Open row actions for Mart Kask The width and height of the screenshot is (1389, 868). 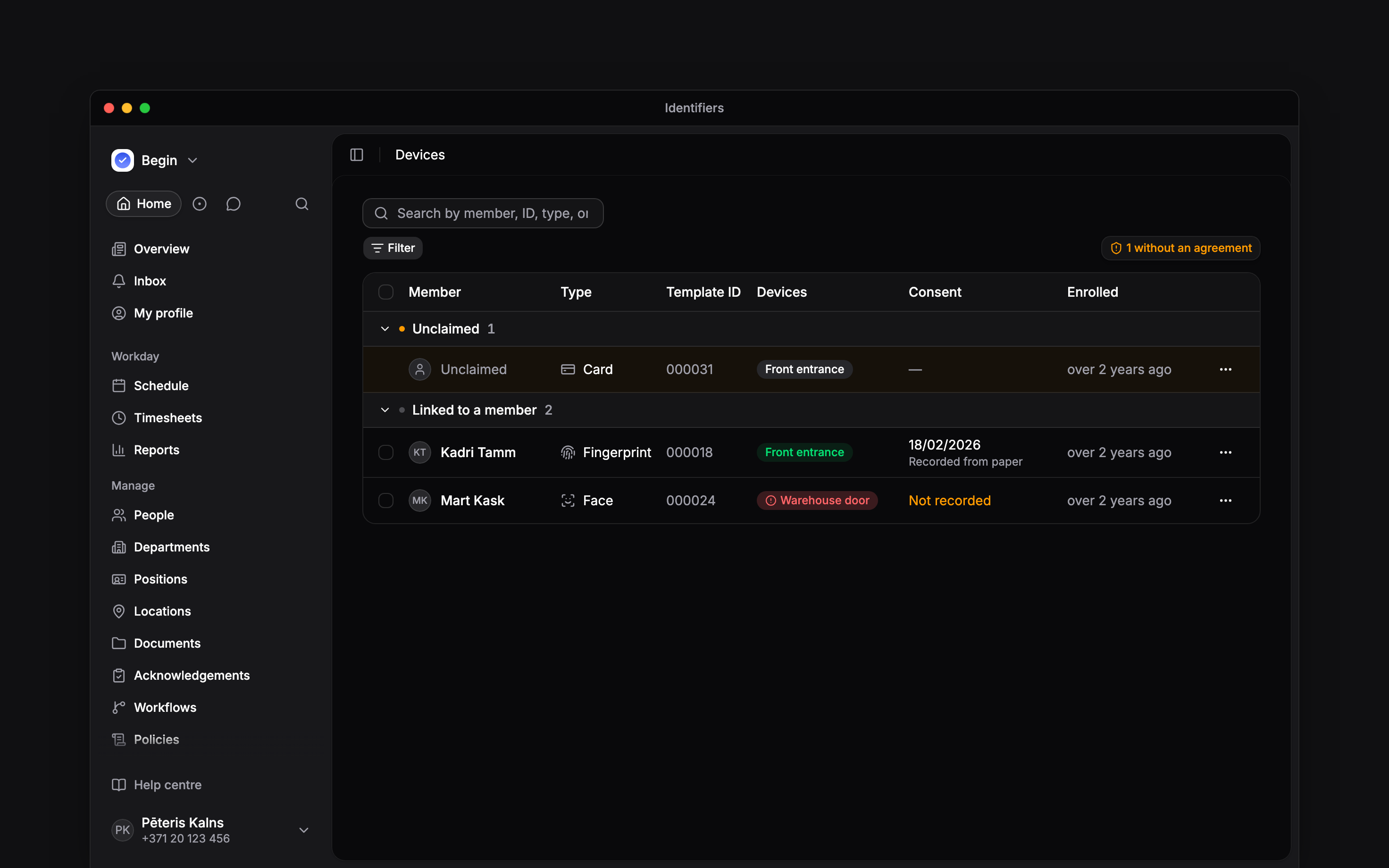click(x=1225, y=501)
